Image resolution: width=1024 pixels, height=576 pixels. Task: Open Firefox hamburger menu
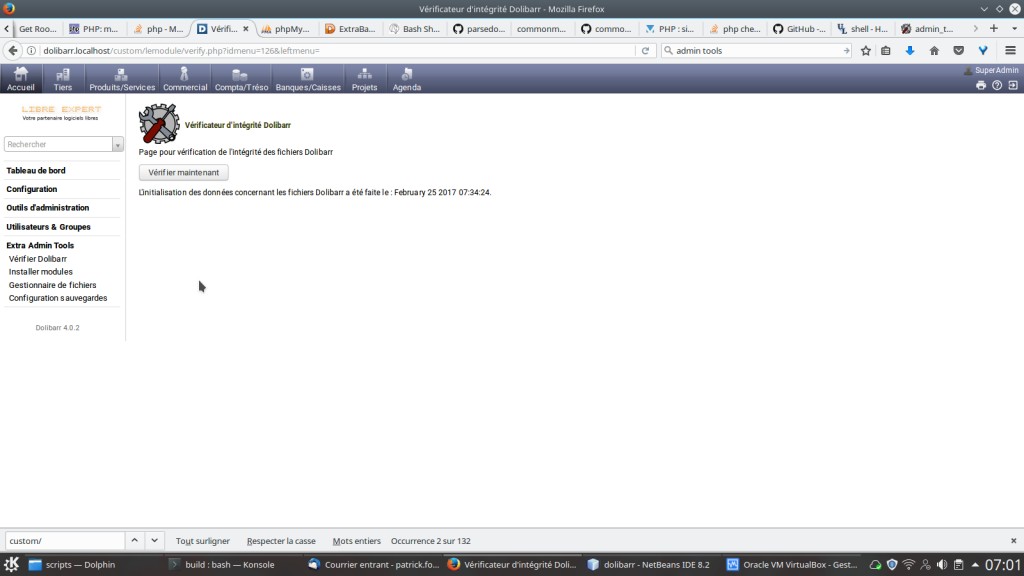1010,50
